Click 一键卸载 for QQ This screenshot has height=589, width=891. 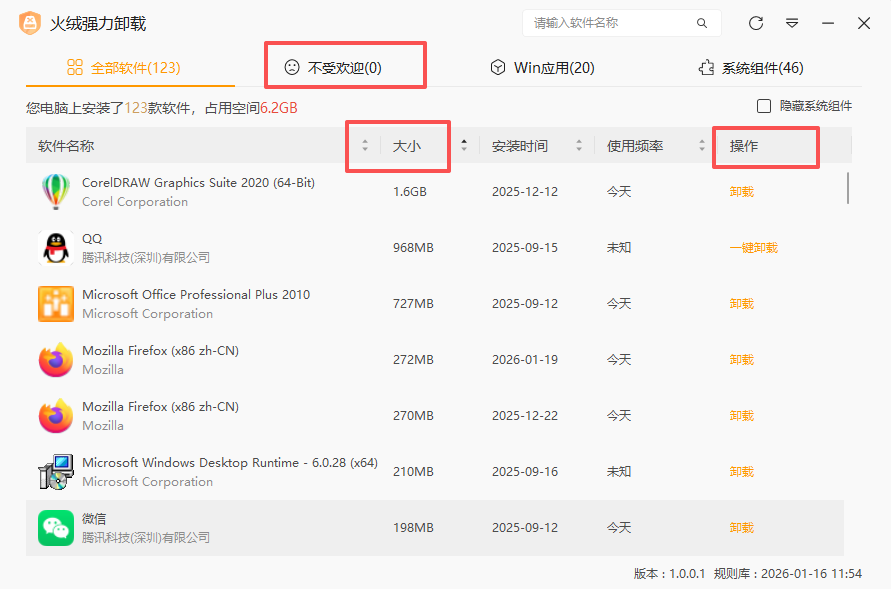click(x=753, y=248)
